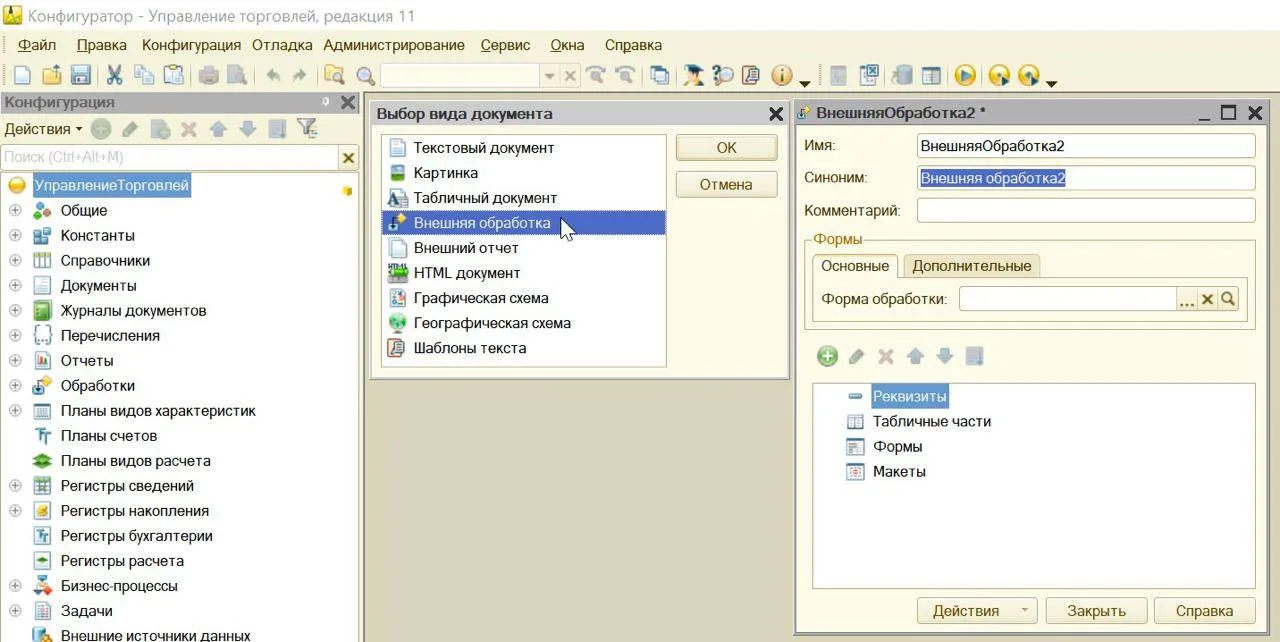The width and height of the screenshot is (1280, 642).
Task: Clear the Configuration search with the X icon
Action: [348, 158]
